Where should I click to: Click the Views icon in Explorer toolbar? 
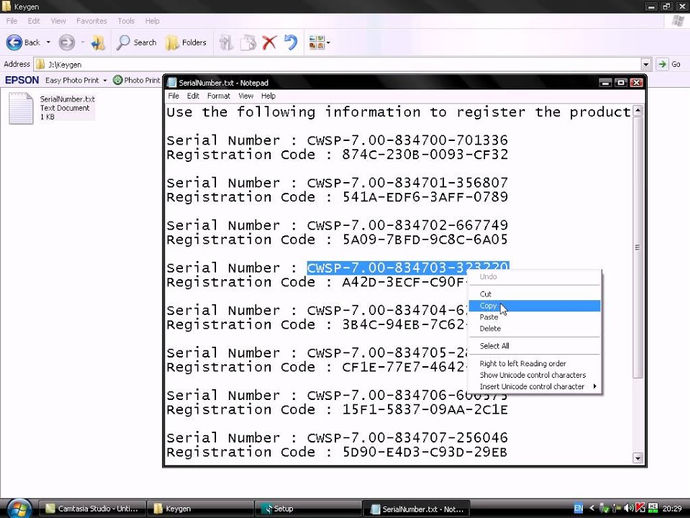[317, 43]
